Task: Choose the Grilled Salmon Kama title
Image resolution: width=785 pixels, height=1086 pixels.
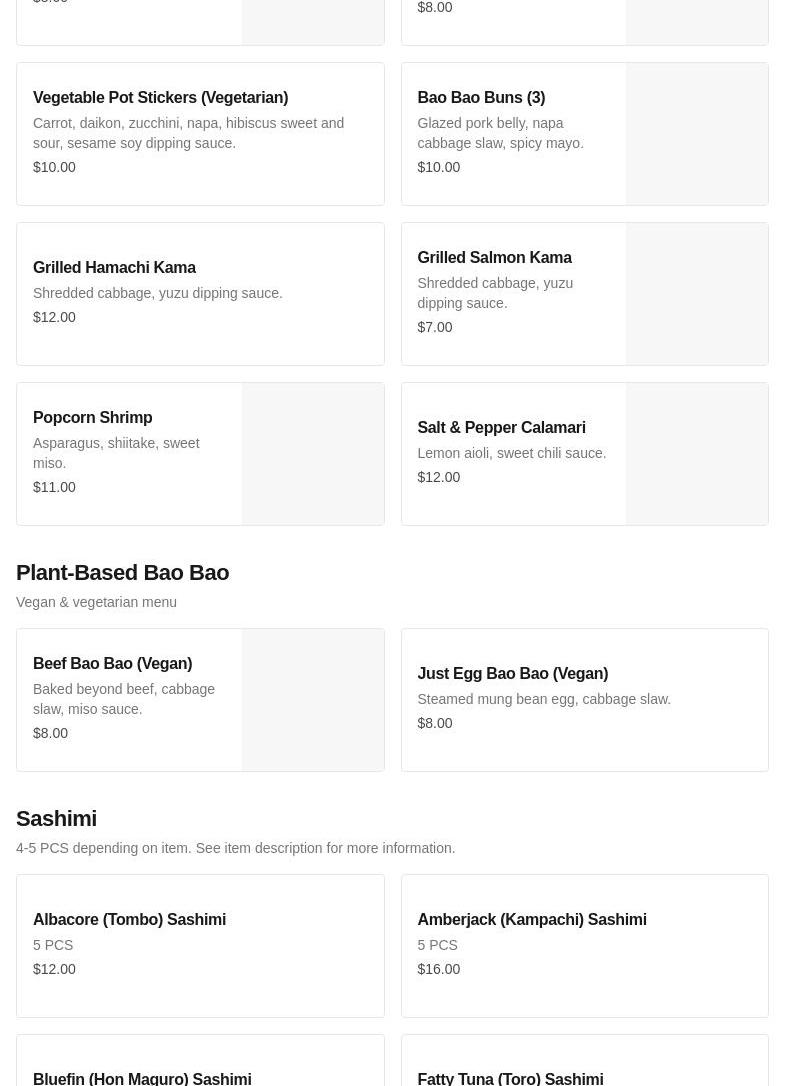Action: click(494, 258)
